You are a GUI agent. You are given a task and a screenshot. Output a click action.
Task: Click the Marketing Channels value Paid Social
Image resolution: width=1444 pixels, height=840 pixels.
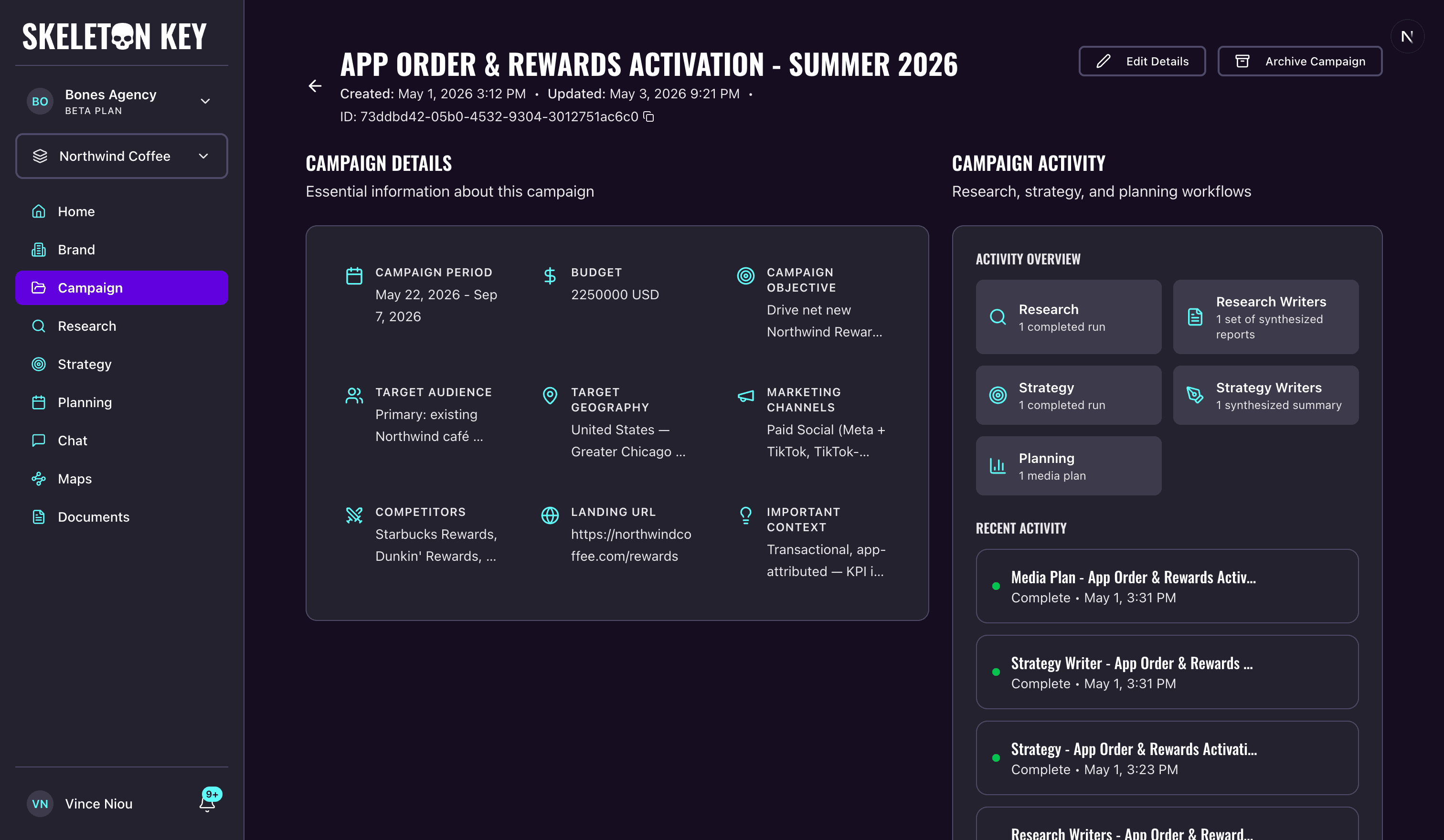(x=826, y=441)
